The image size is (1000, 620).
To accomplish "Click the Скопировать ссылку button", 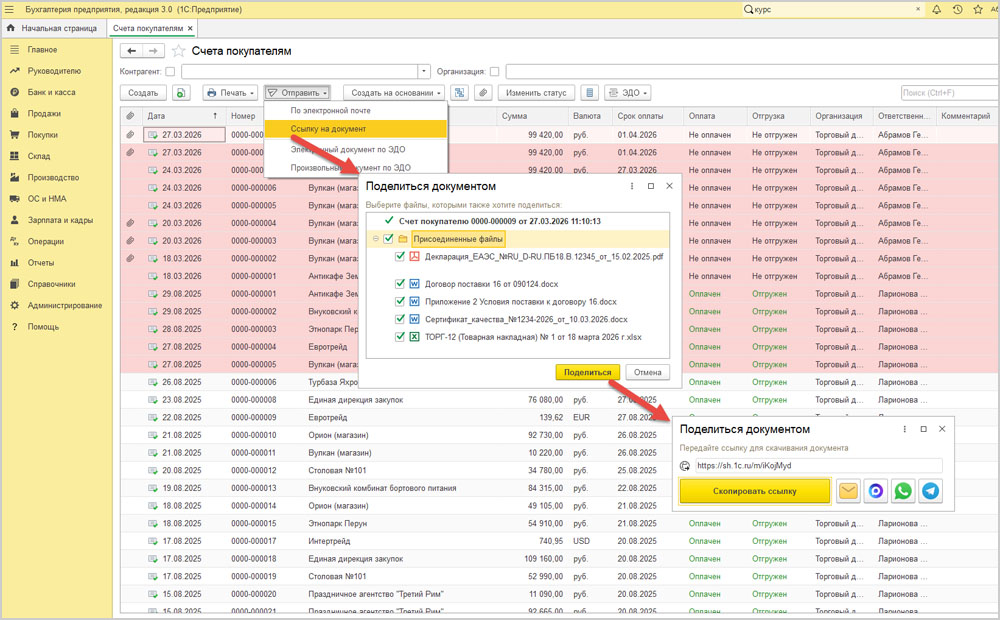I will (754, 491).
